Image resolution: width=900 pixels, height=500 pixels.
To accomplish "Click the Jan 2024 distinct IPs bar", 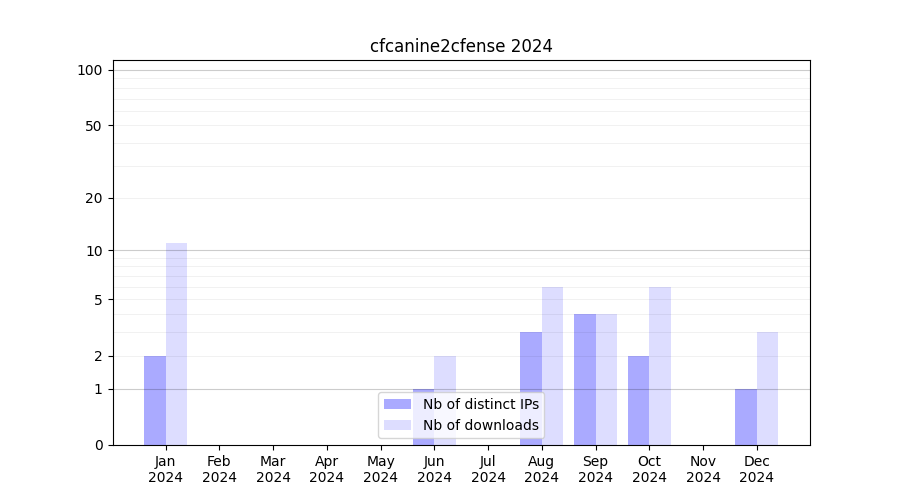I will coord(155,400).
